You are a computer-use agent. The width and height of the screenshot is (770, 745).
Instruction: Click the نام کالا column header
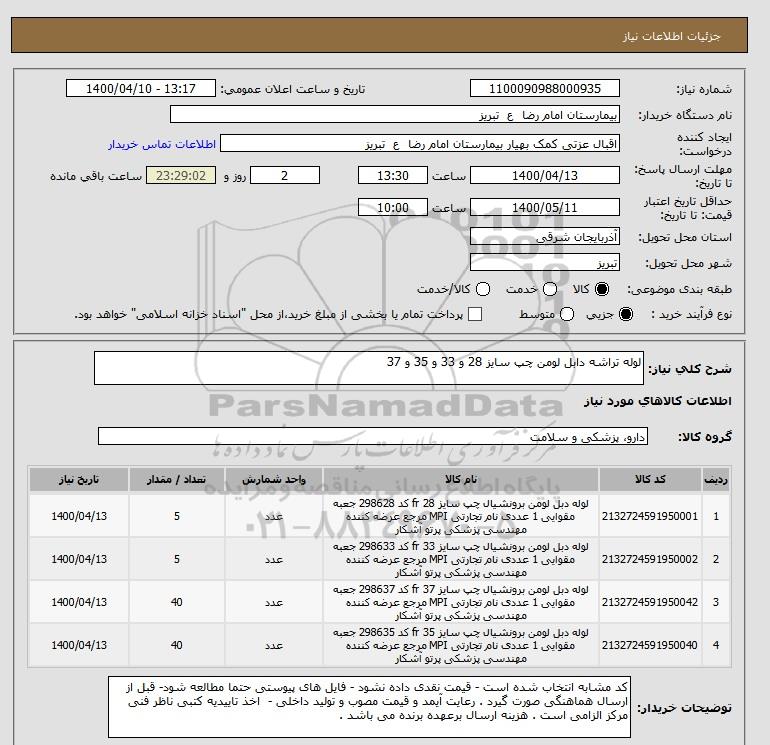(461, 479)
